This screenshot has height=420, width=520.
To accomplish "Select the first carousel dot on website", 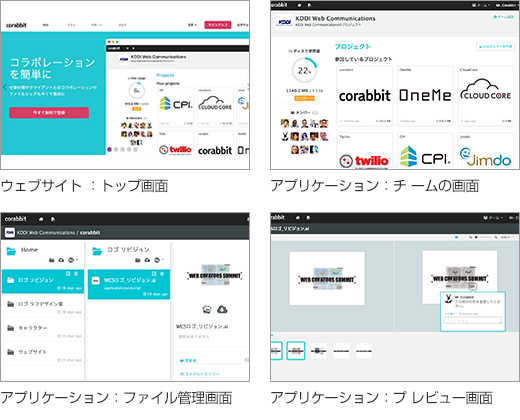I will [x=109, y=150].
